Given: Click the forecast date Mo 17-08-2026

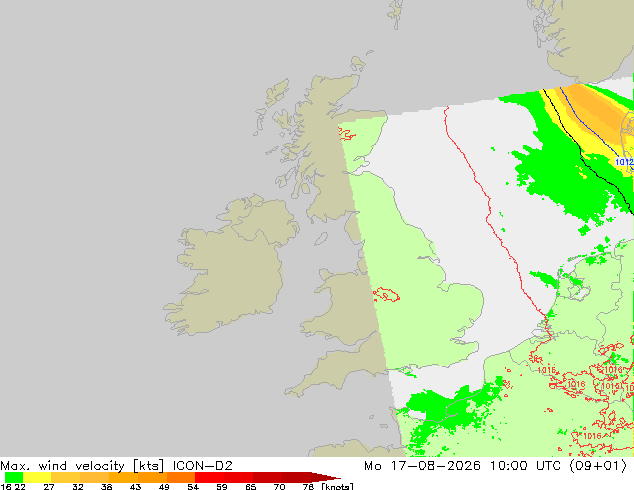Looking at the screenshot, I should (422, 466).
